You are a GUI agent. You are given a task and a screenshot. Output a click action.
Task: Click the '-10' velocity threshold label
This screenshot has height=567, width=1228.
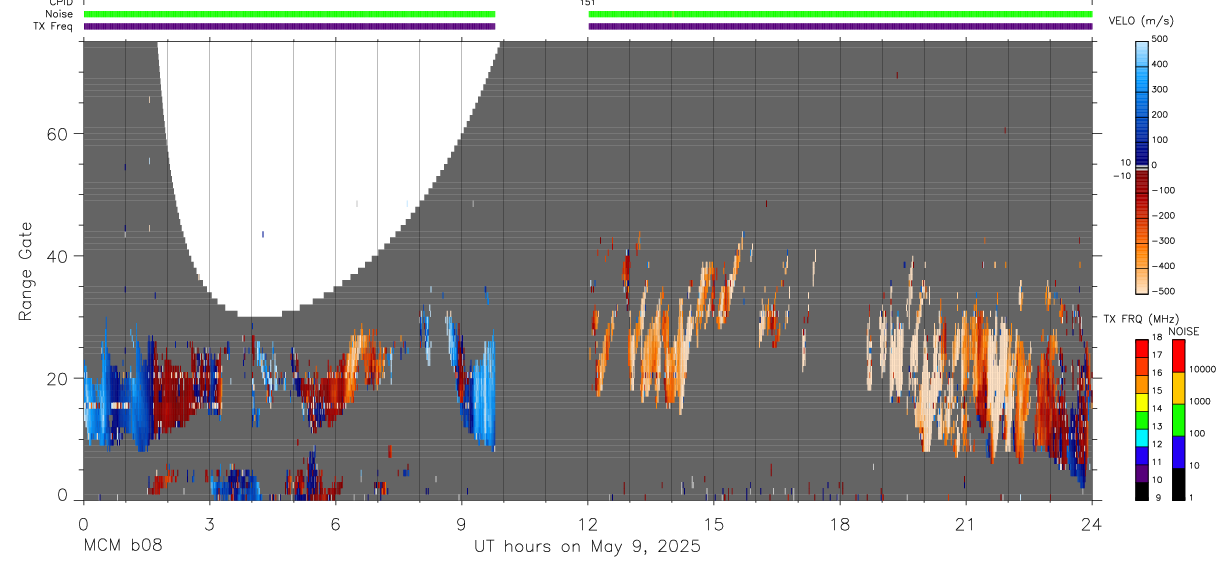(1121, 176)
